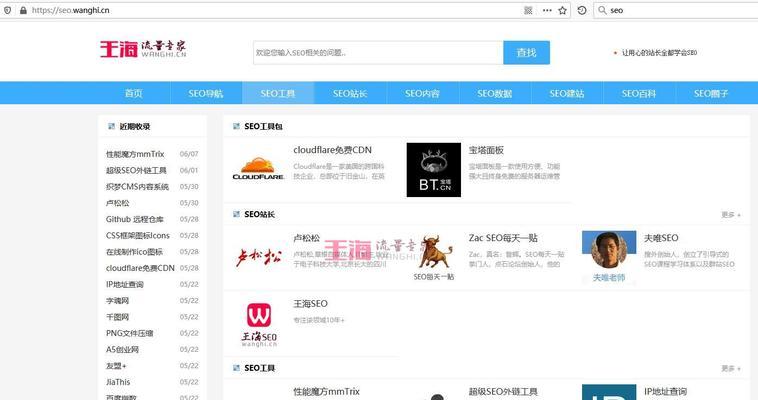
Task: Open the 卢松松 logo image
Action: click(x=259, y=257)
